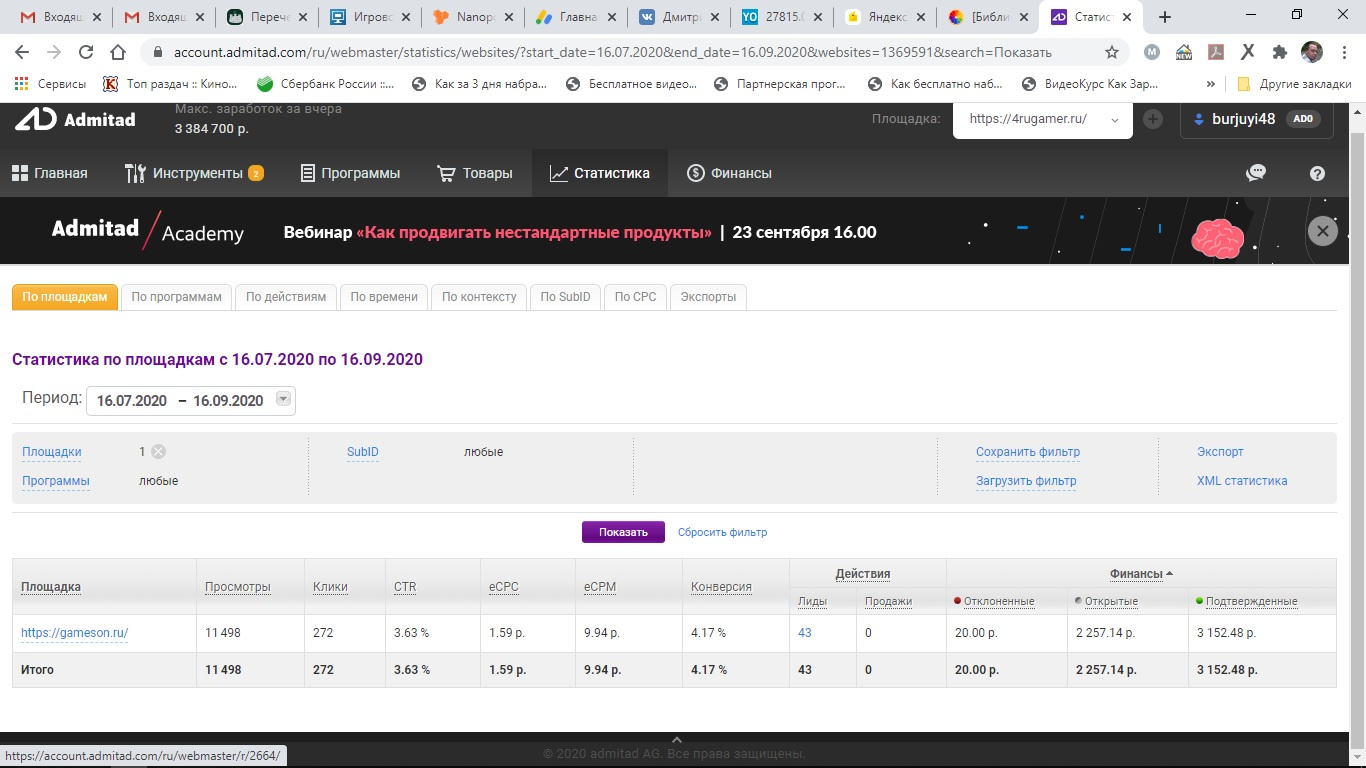The height and width of the screenshot is (768, 1366).
Task: Switch to the По программам tab
Action: click(176, 297)
